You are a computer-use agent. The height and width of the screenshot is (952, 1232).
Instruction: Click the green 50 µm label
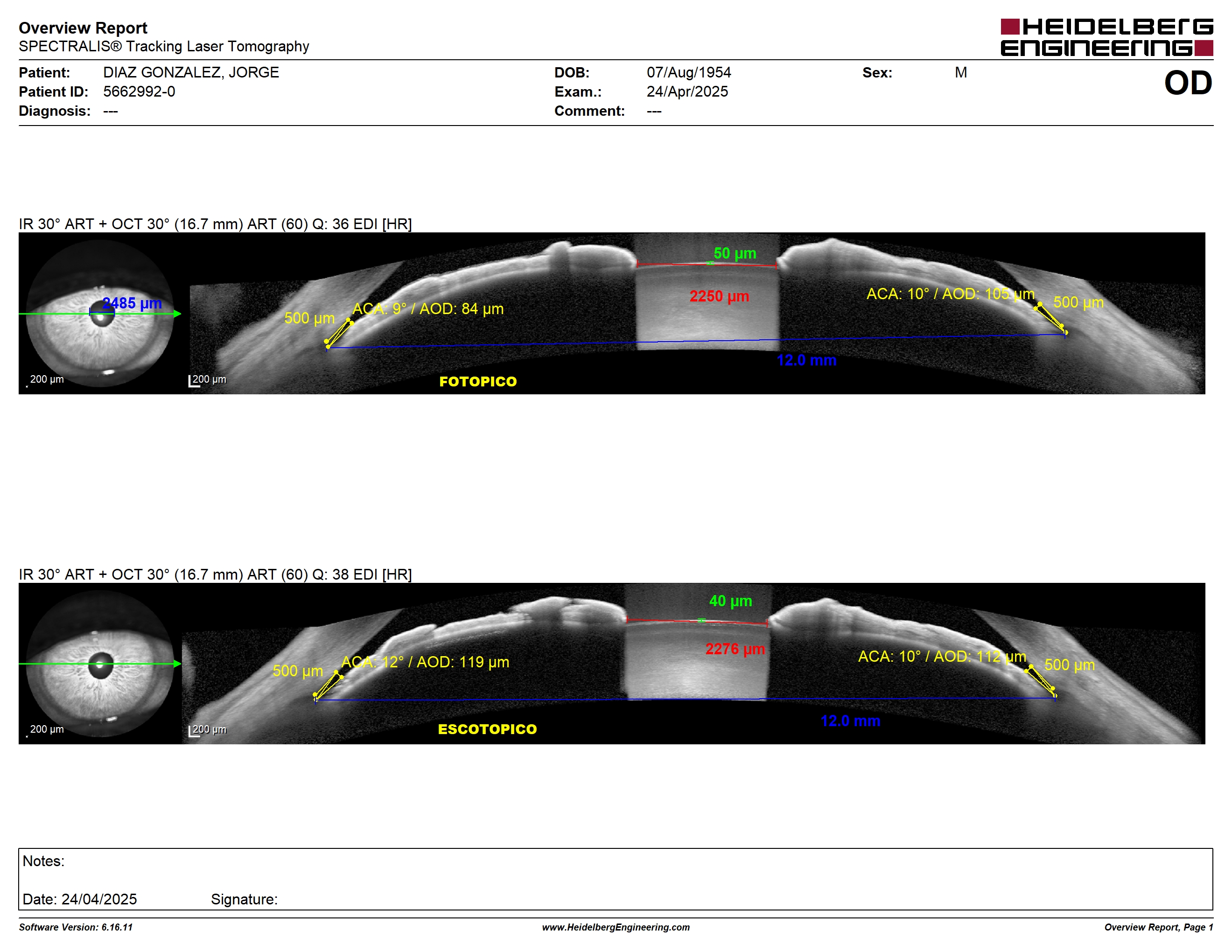click(735, 253)
